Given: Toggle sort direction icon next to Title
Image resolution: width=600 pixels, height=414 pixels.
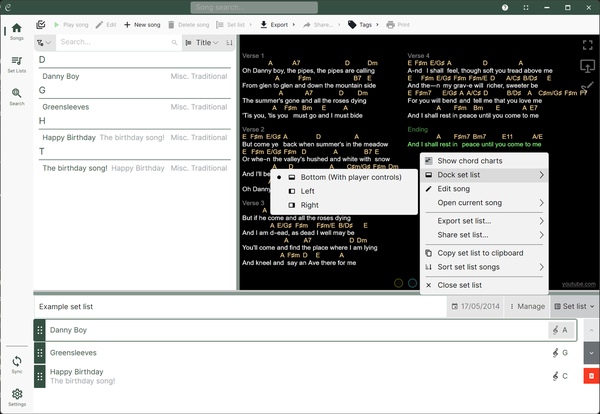Looking at the screenshot, I should click(229, 42).
